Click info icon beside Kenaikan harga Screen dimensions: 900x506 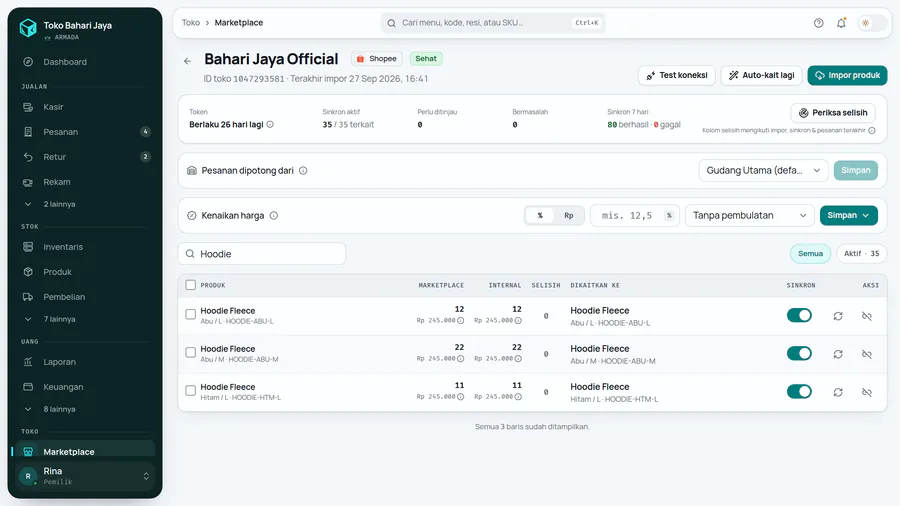tap(274, 216)
